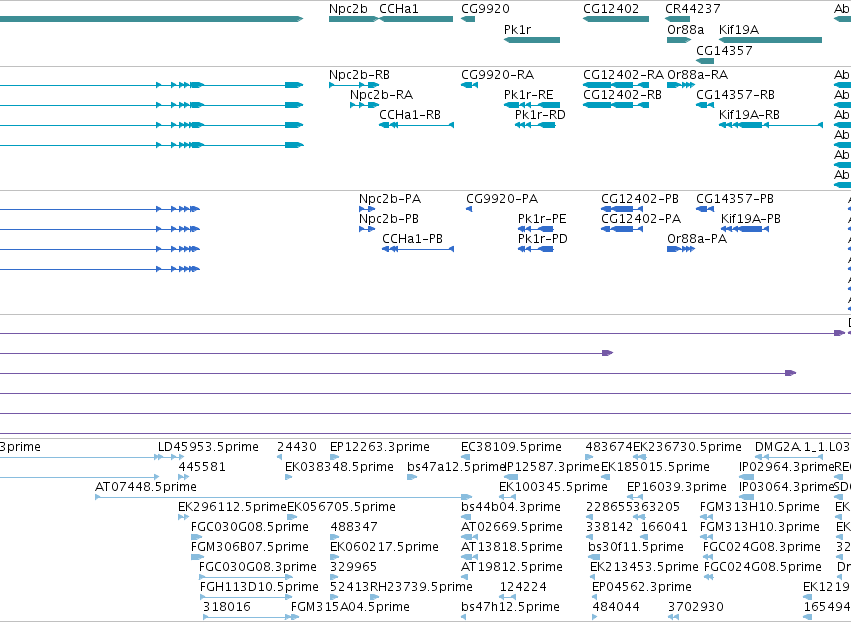
Task: Open feature labeled 166041
Action: coord(664,528)
